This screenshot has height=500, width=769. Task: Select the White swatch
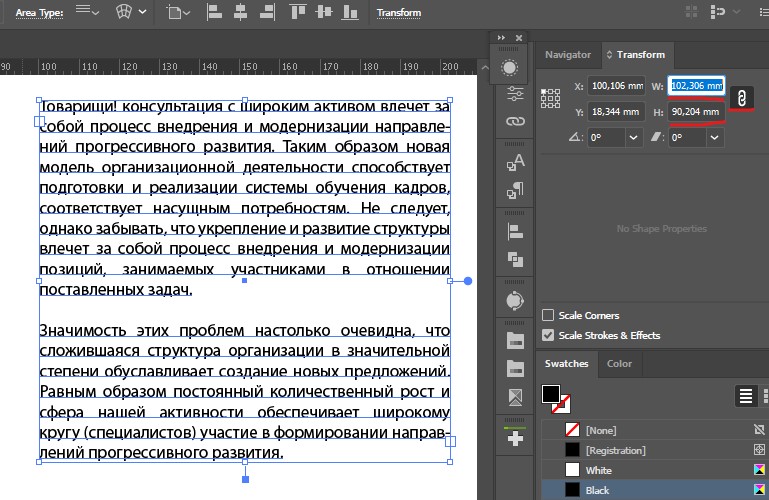pyautogui.click(x=655, y=470)
